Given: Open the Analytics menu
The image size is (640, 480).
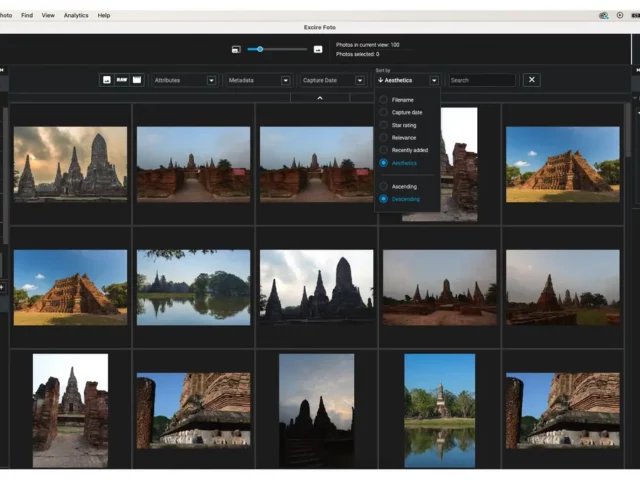Looking at the screenshot, I should pyautogui.click(x=76, y=16).
